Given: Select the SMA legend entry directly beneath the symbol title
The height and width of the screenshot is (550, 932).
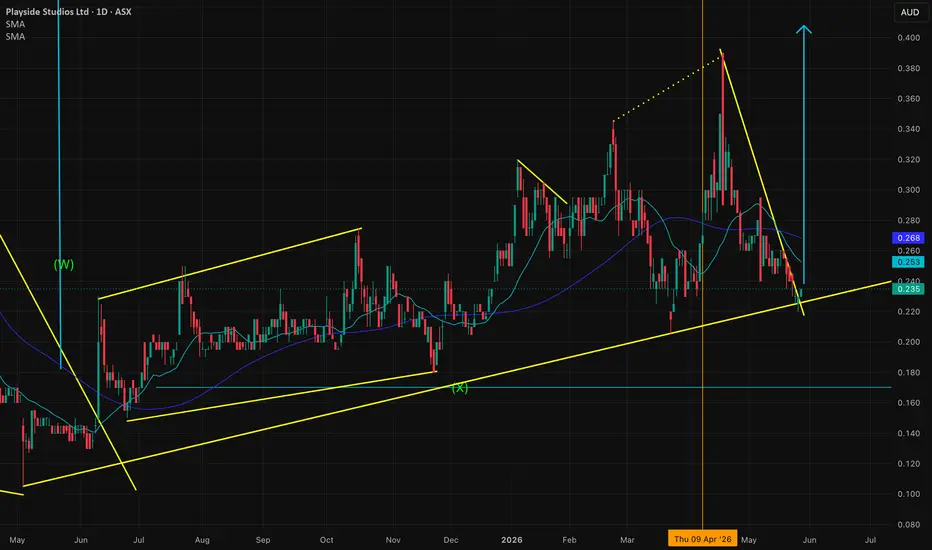Looking at the screenshot, I should point(15,24).
